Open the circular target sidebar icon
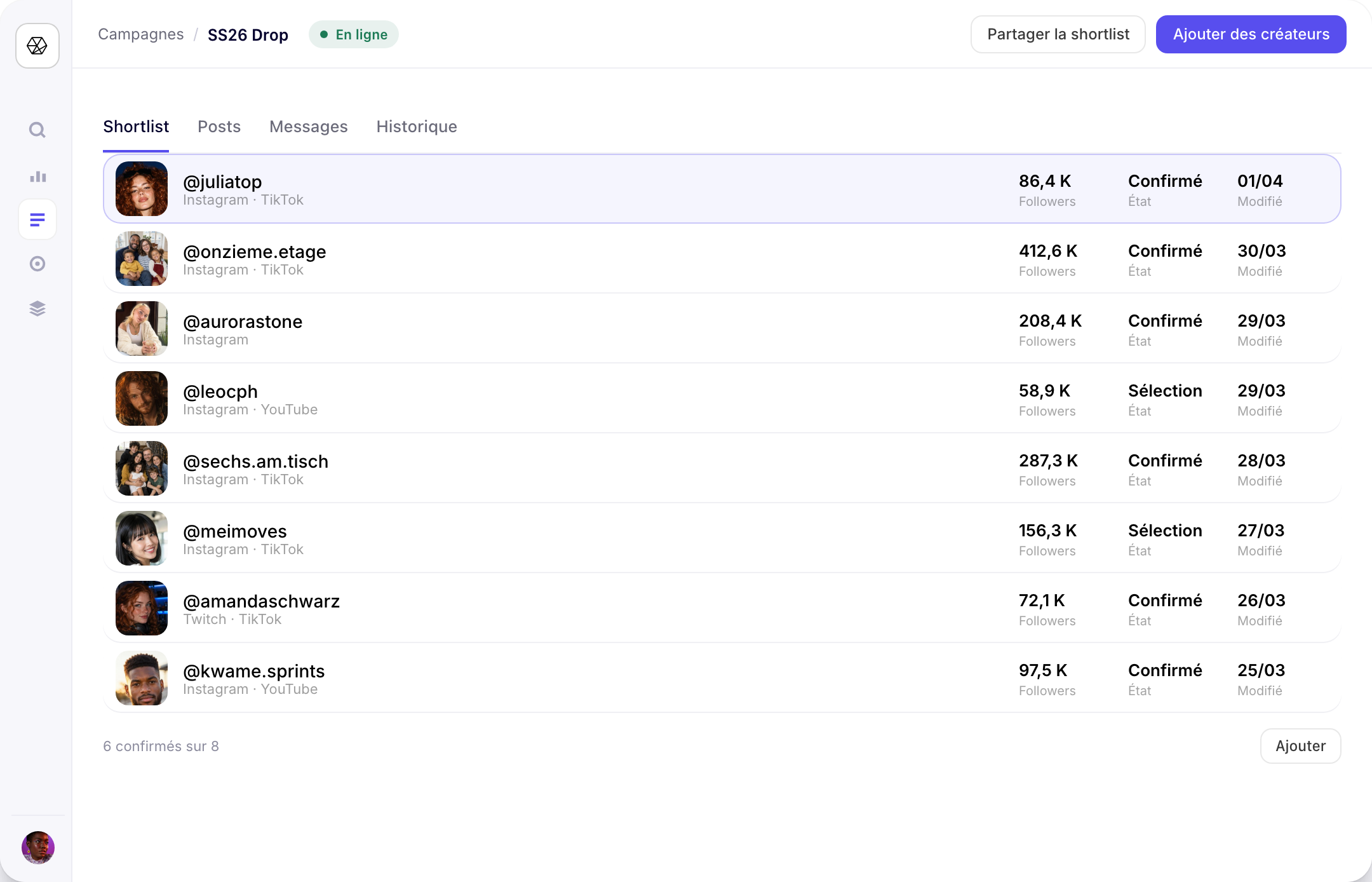1372x882 pixels. (x=37, y=264)
